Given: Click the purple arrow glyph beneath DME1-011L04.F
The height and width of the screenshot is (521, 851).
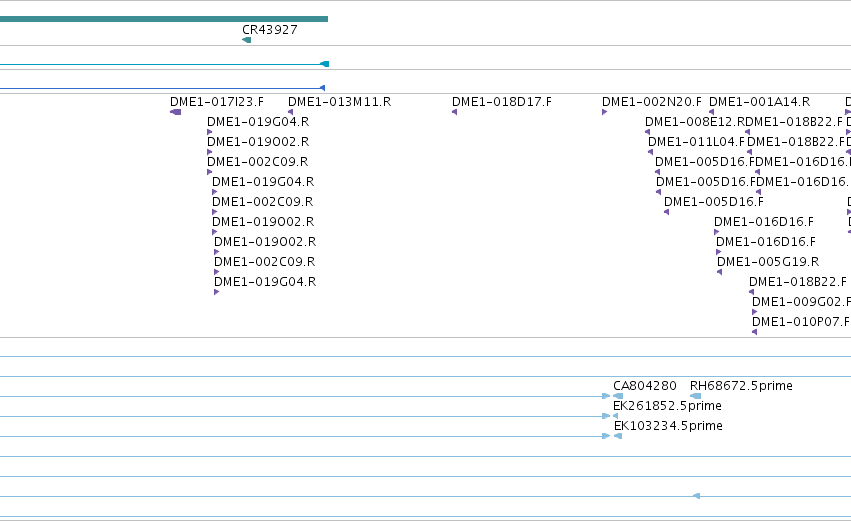Looking at the screenshot, I should pyautogui.click(x=651, y=153).
